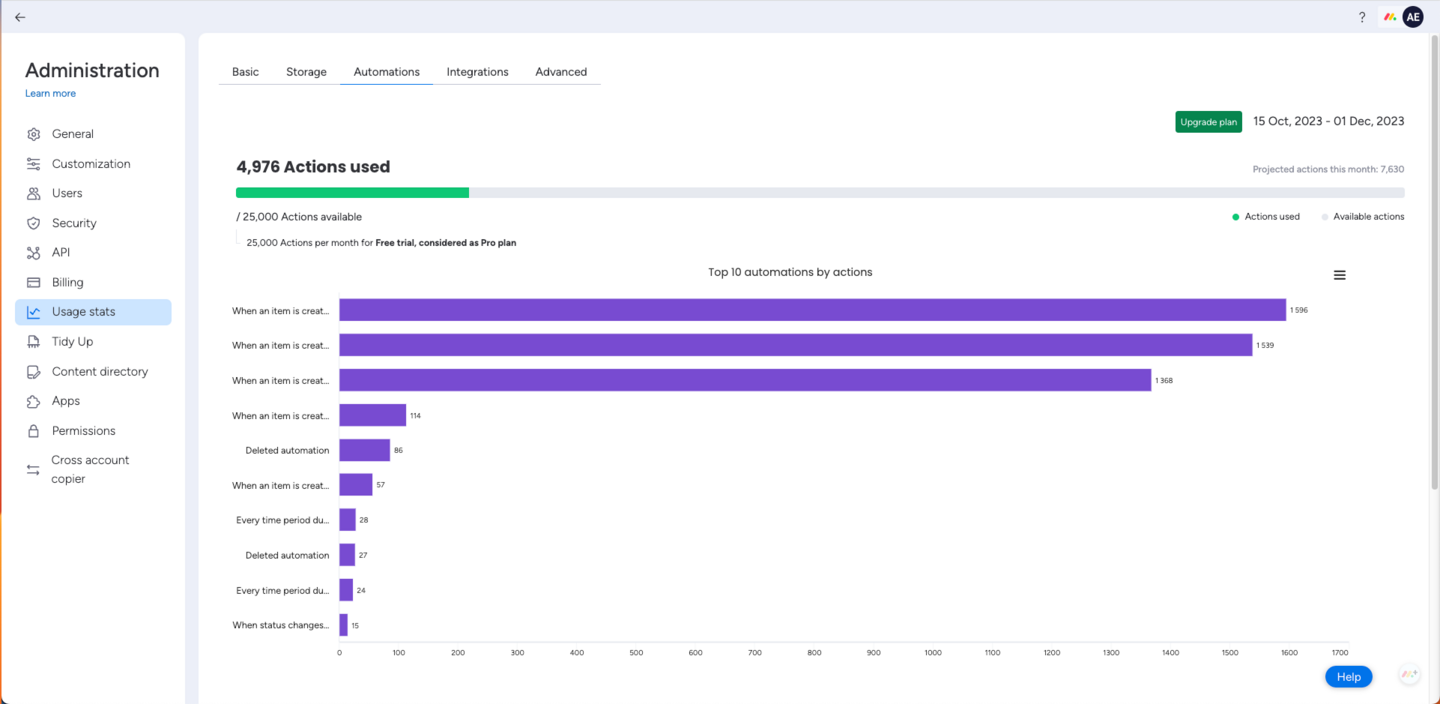
Task: Click the Free trial Pro plan note
Action: tap(381, 243)
